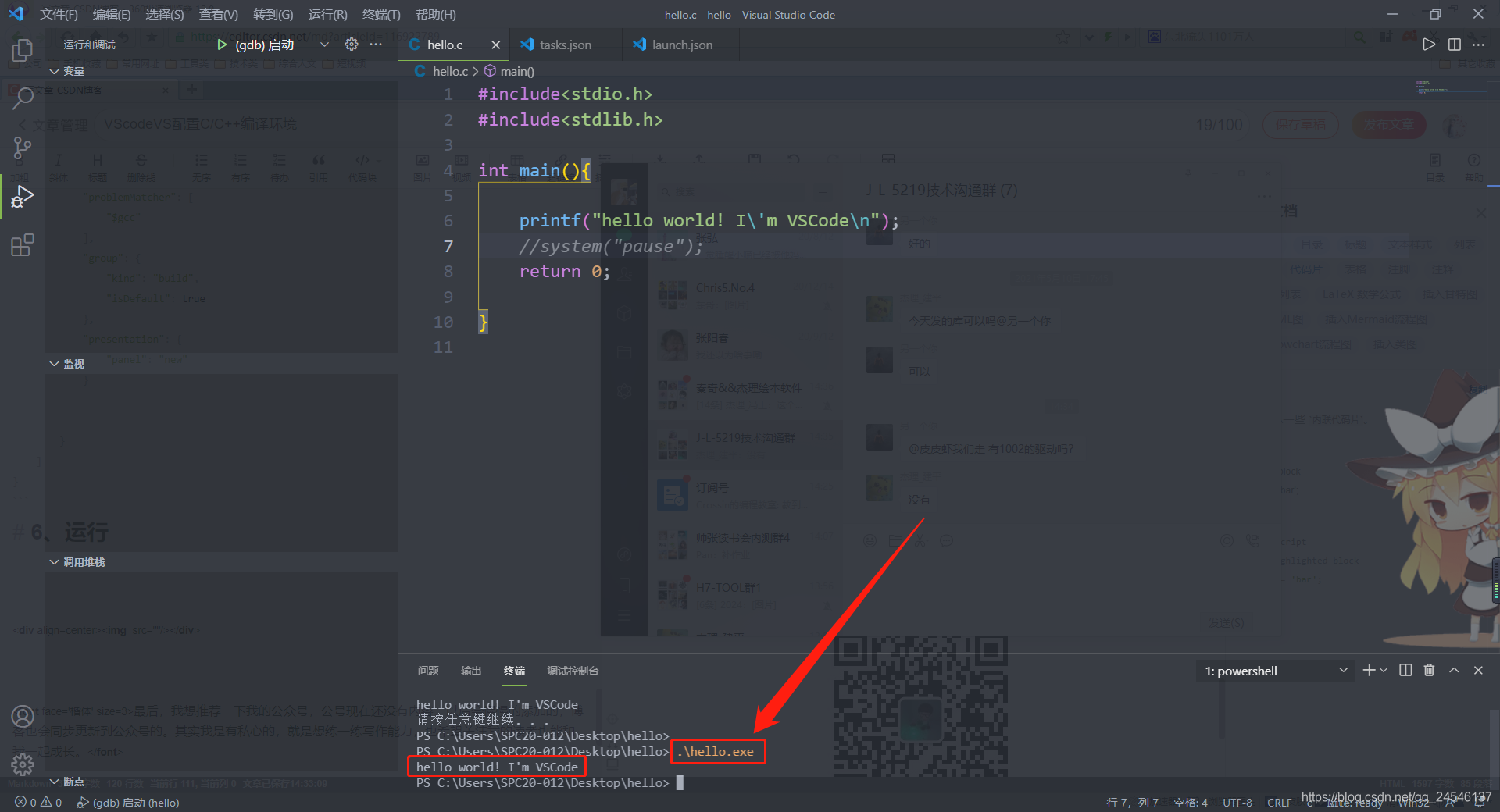
Task: Click the VS Code logo in the title bar
Action: coord(16,14)
